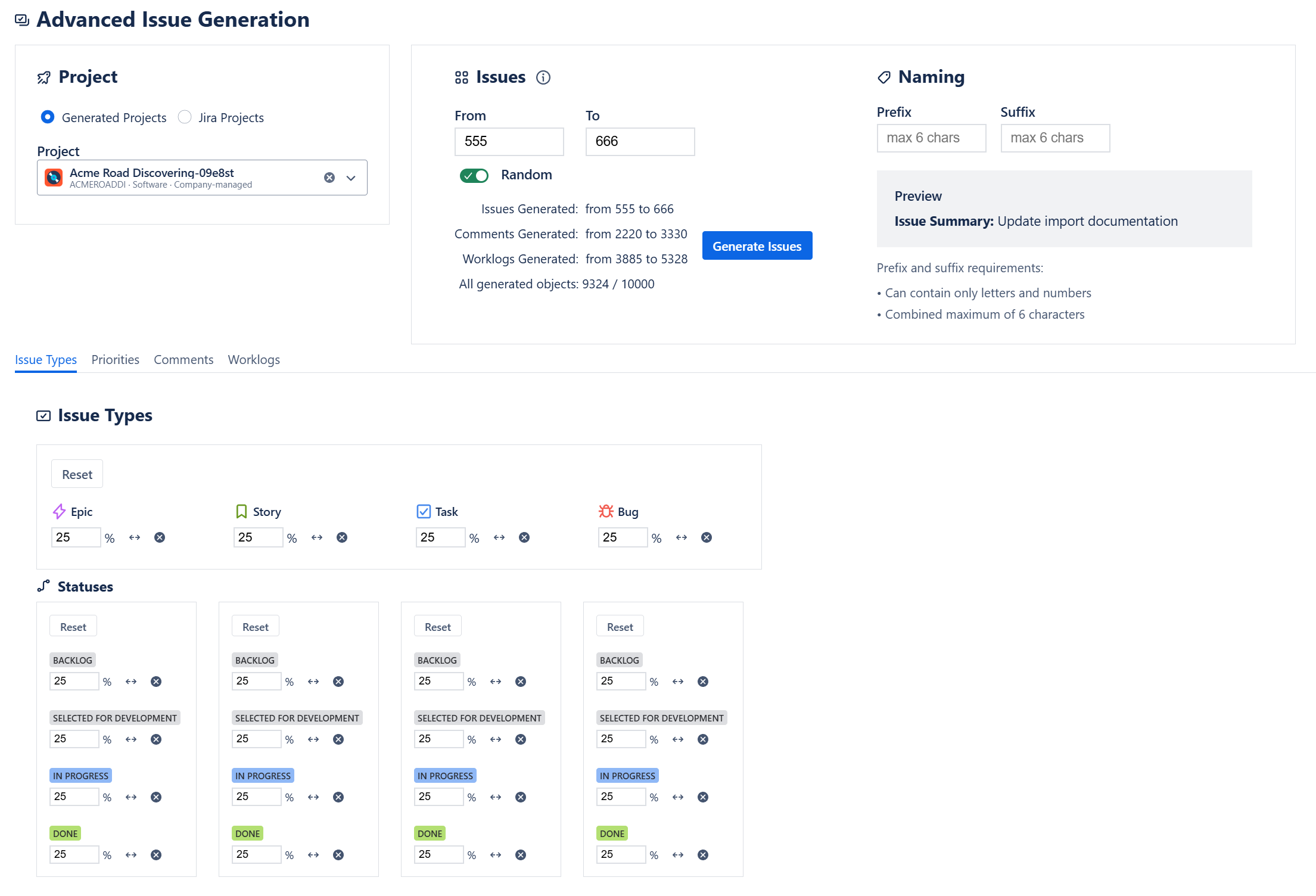Open the Comments tab
The image size is (1316, 896).
click(x=183, y=360)
